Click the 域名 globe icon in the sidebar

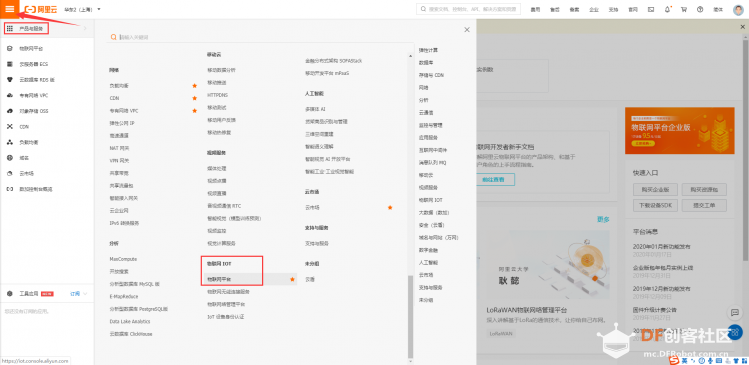[x=10, y=158]
